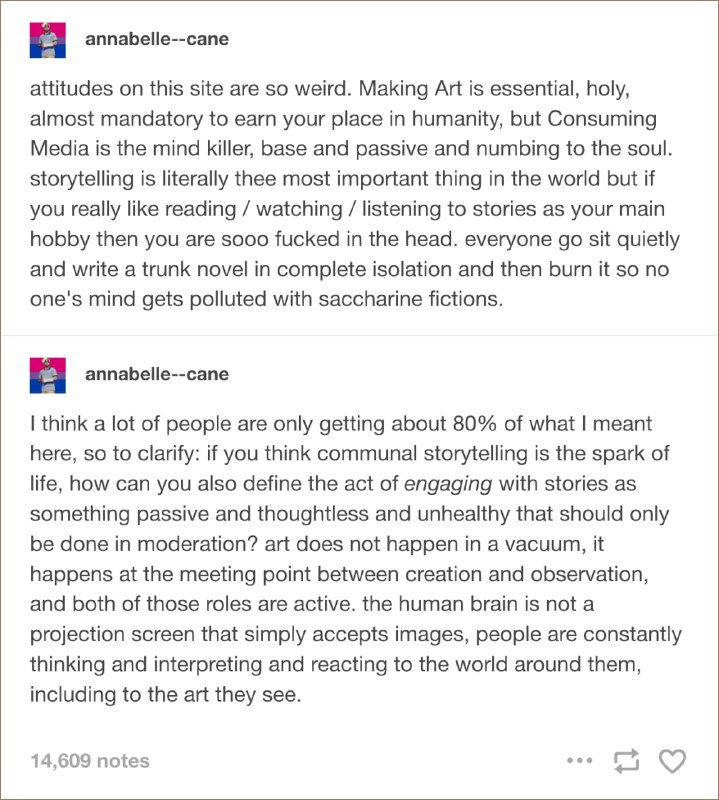Visit annabelle--cane blog from the top post username
This screenshot has width=719, height=800.
(x=157, y=39)
